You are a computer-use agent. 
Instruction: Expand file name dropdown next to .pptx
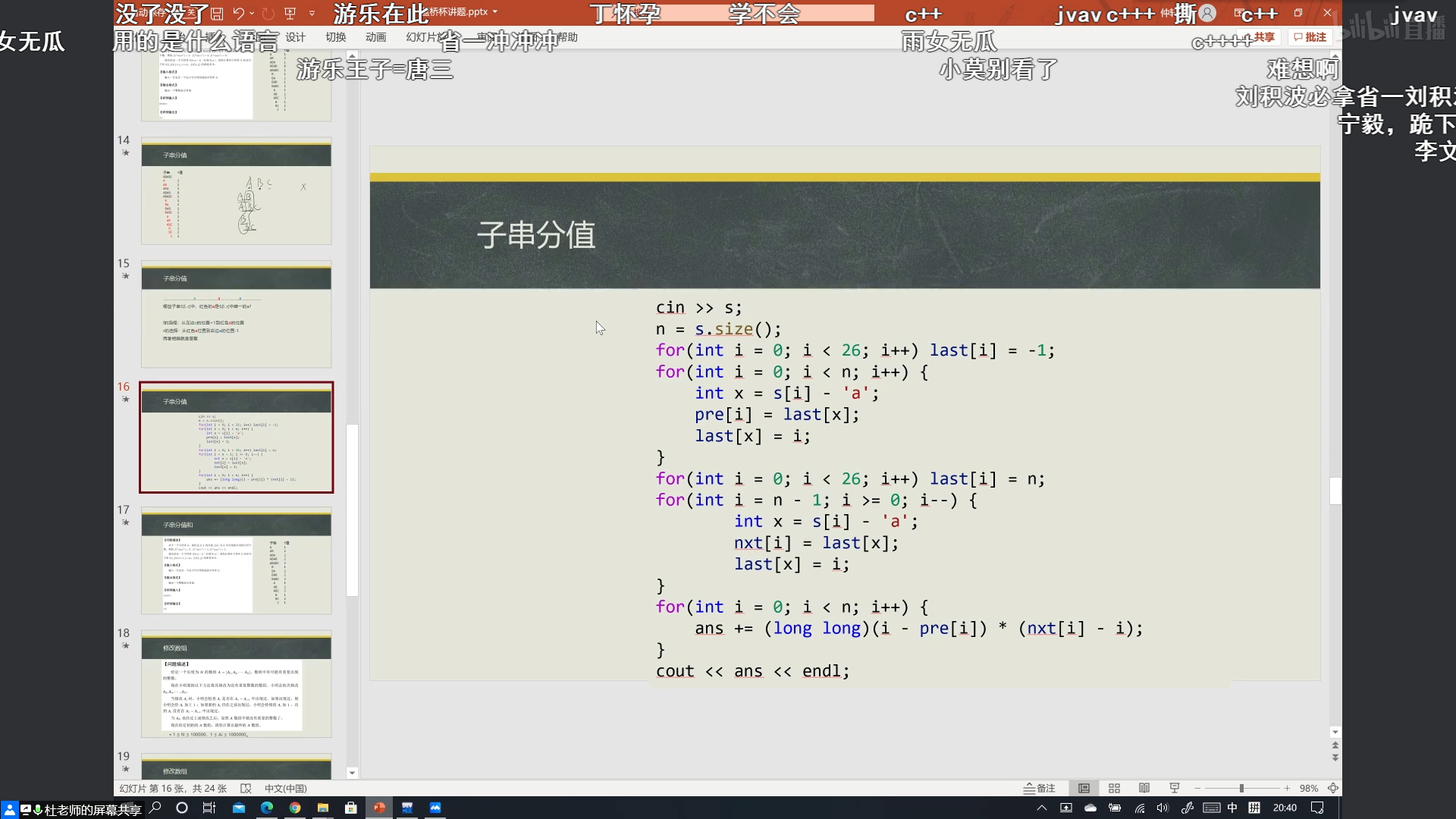[495, 12]
